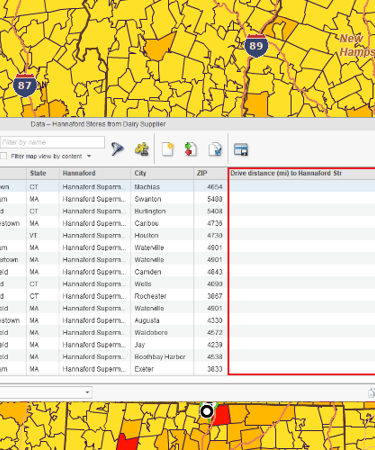Screen dimensions: 375x450
Task: Click the Interstate 89 shield on the map
Action: coord(256,46)
